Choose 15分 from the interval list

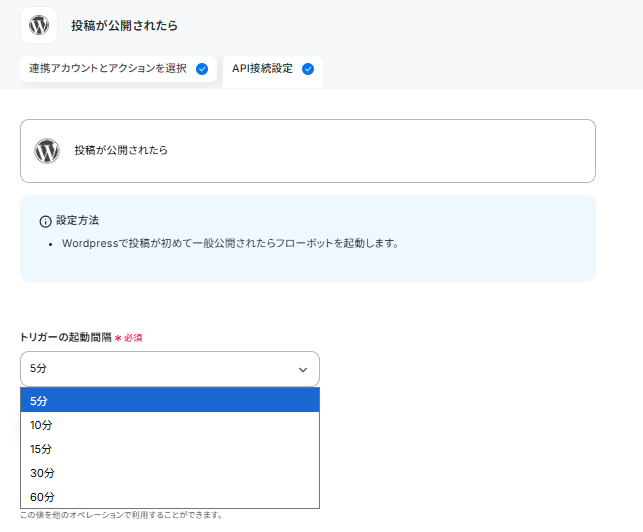[170, 449]
